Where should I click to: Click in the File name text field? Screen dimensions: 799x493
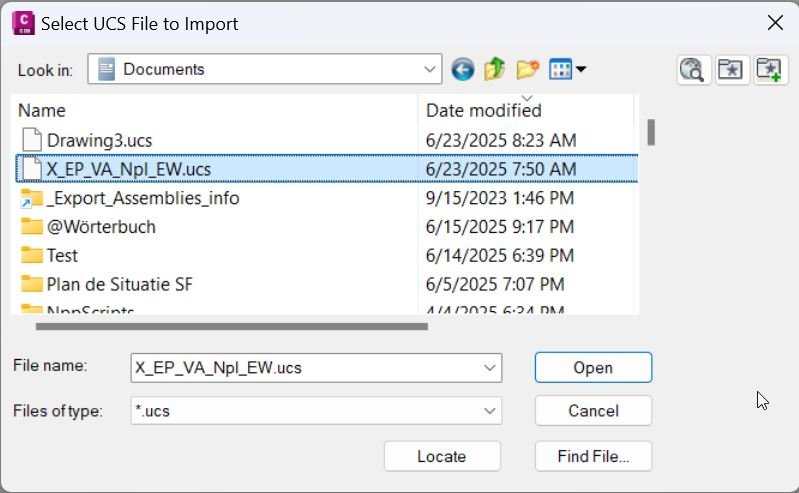tap(305, 368)
